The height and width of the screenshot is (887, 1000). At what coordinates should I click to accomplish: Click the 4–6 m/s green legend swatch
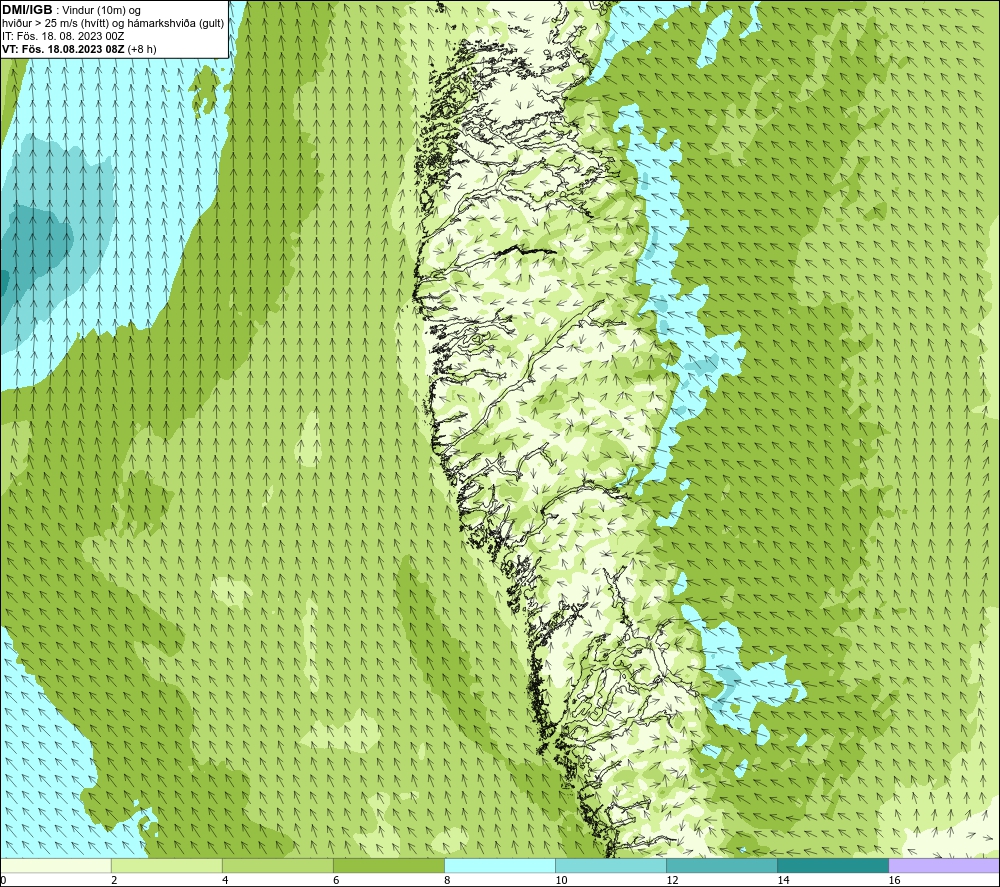tap(277, 865)
